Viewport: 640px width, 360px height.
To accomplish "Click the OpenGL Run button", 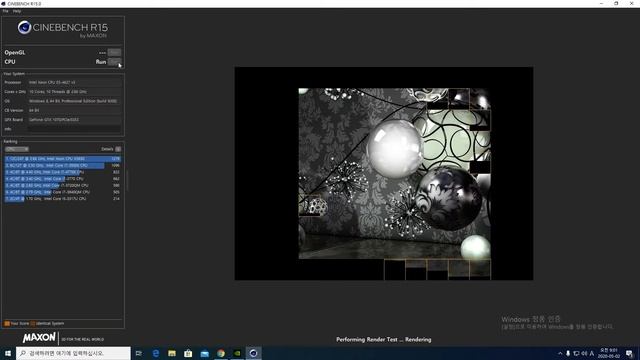I will pyautogui.click(x=114, y=53).
